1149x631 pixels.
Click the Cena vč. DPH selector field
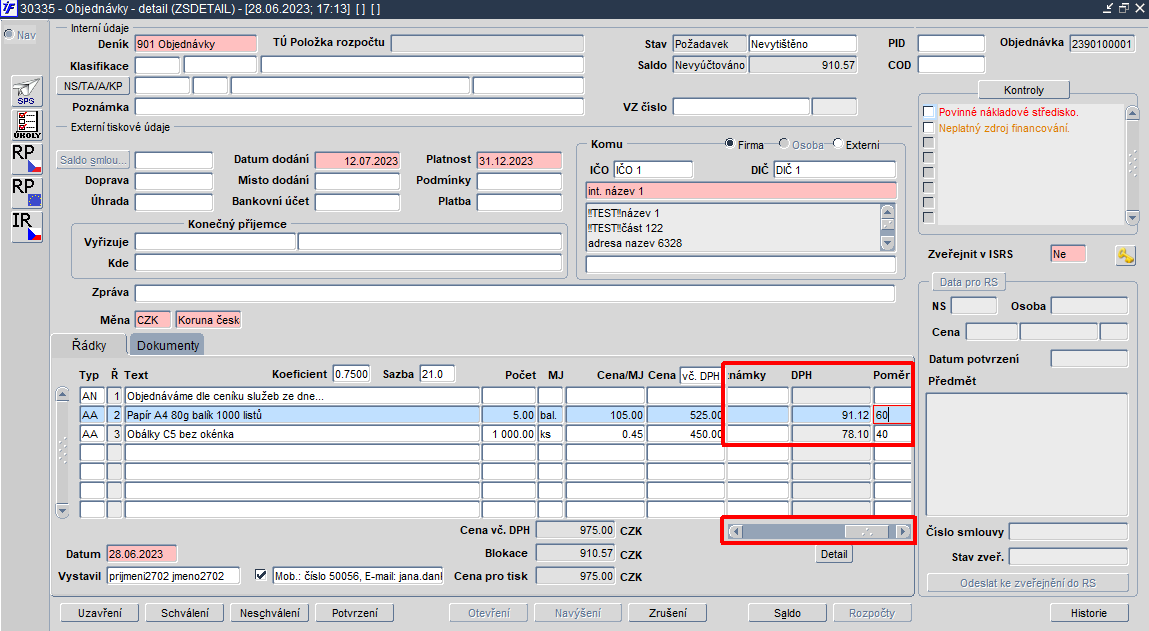(x=701, y=375)
